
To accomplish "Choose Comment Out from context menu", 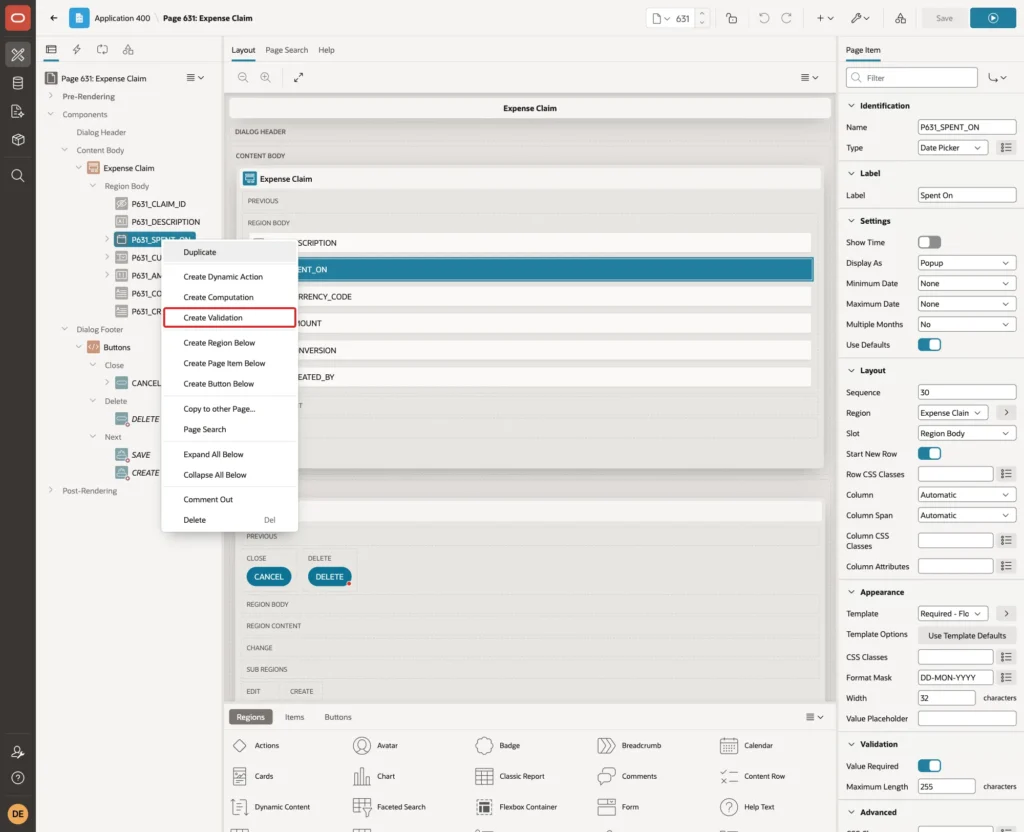I will 230,500.
